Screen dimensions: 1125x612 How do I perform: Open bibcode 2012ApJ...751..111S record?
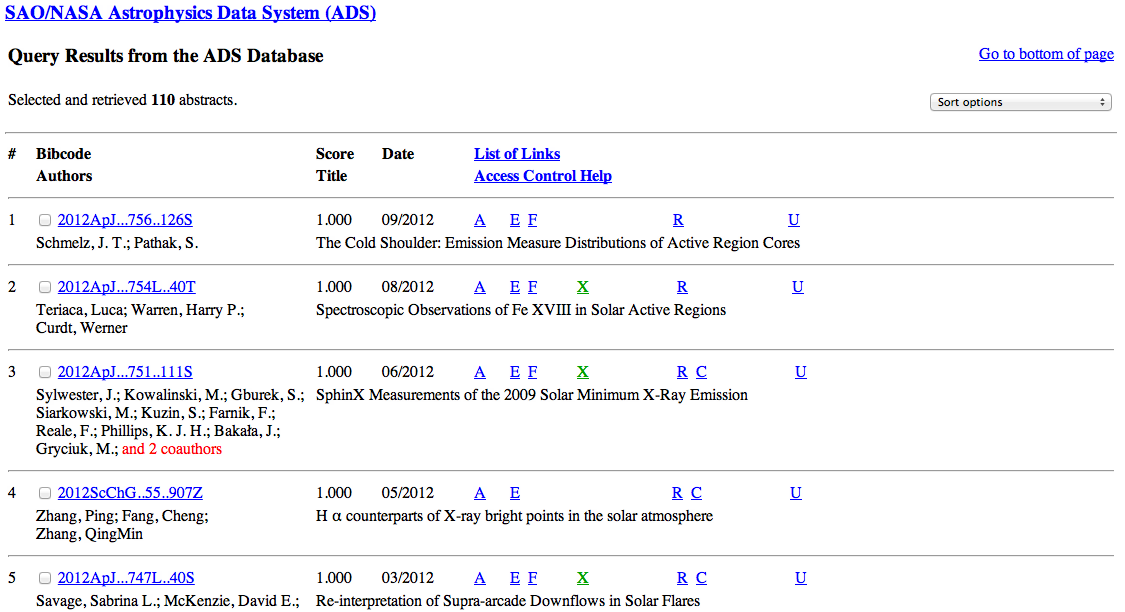[x=125, y=372]
